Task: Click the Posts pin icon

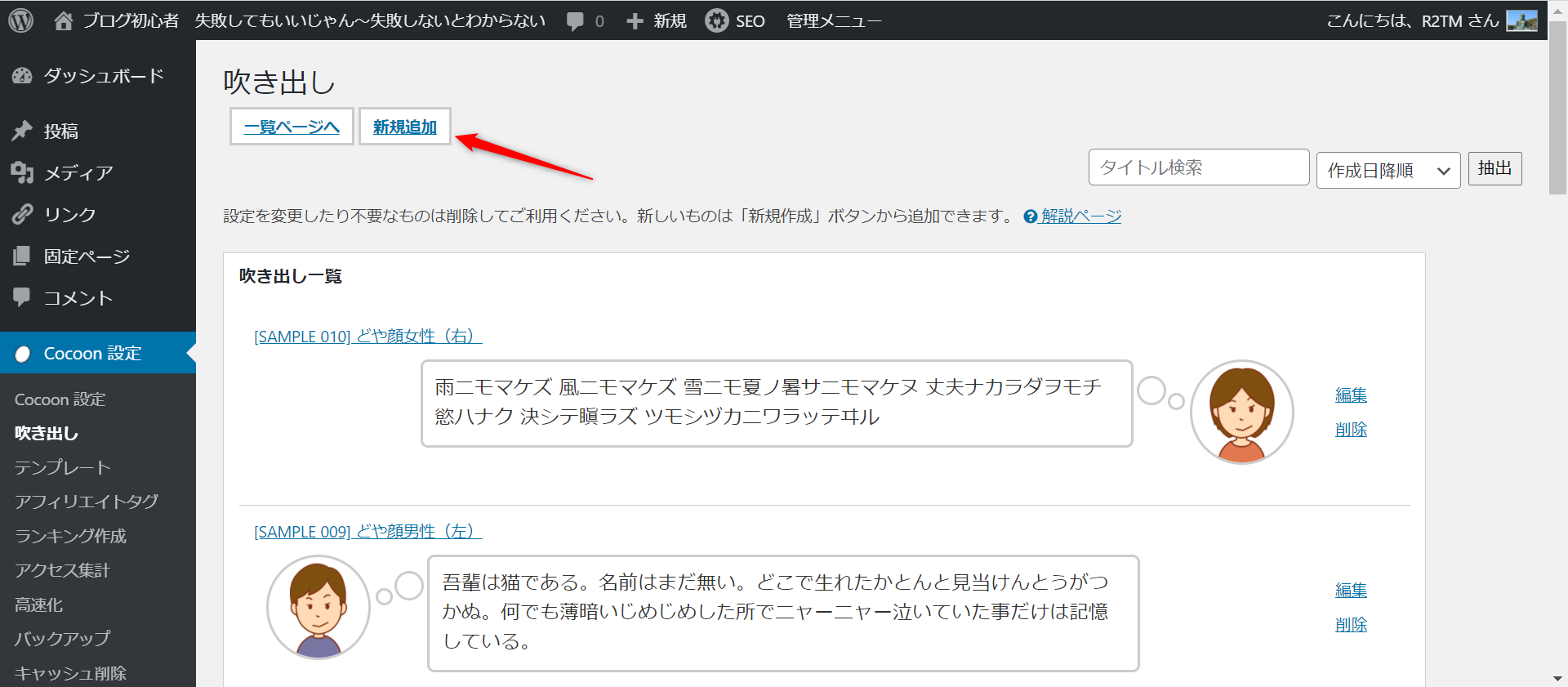Action: (x=22, y=131)
